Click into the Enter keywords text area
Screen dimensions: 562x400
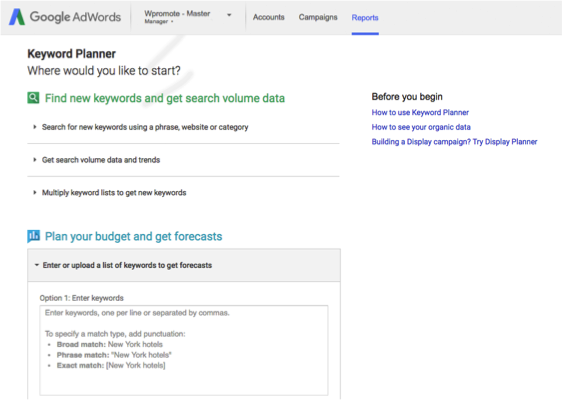coord(184,350)
